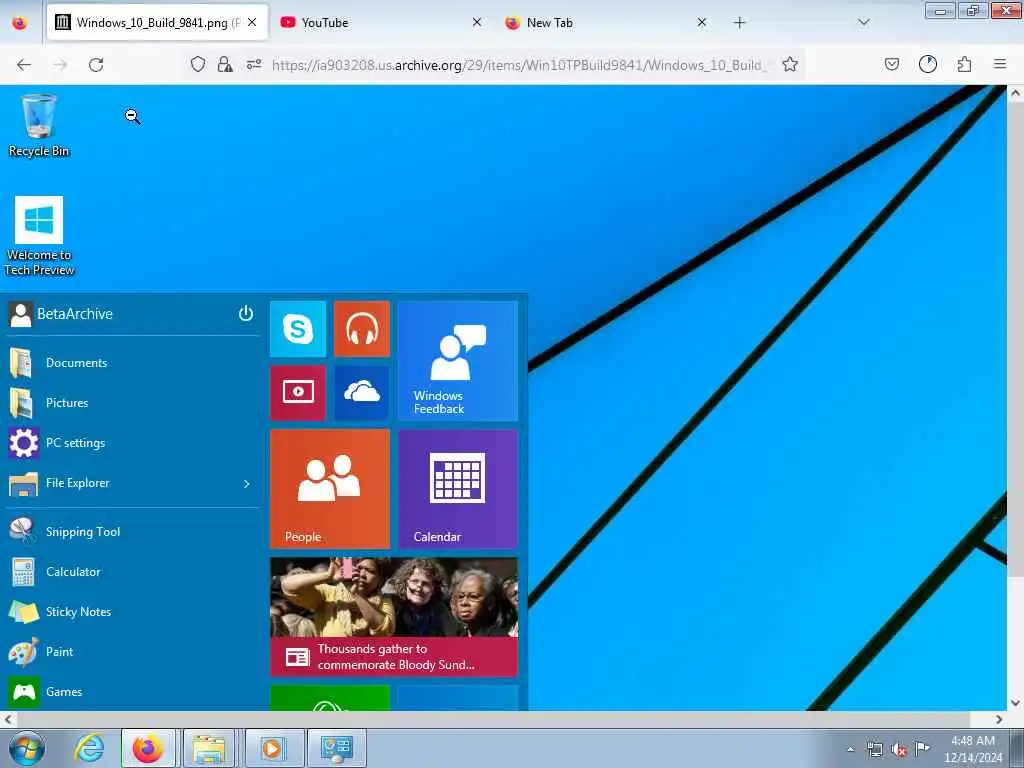Click the BetaArchive user account
Screen dimensions: 1024x768
(61, 314)
